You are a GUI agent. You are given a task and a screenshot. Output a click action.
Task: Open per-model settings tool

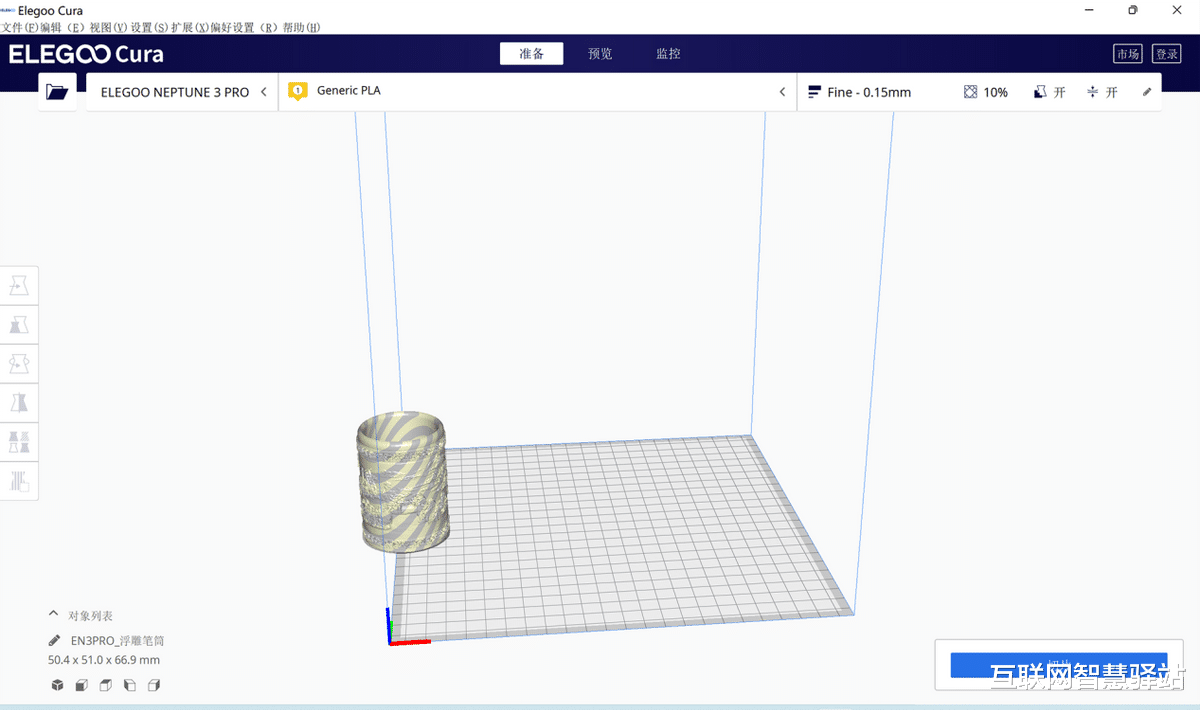(20, 441)
